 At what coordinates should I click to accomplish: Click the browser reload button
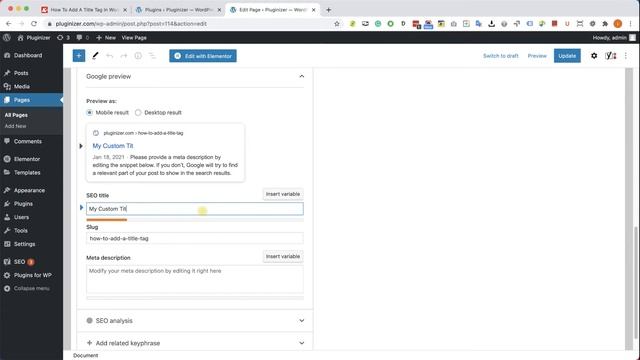[x=34, y=24]
